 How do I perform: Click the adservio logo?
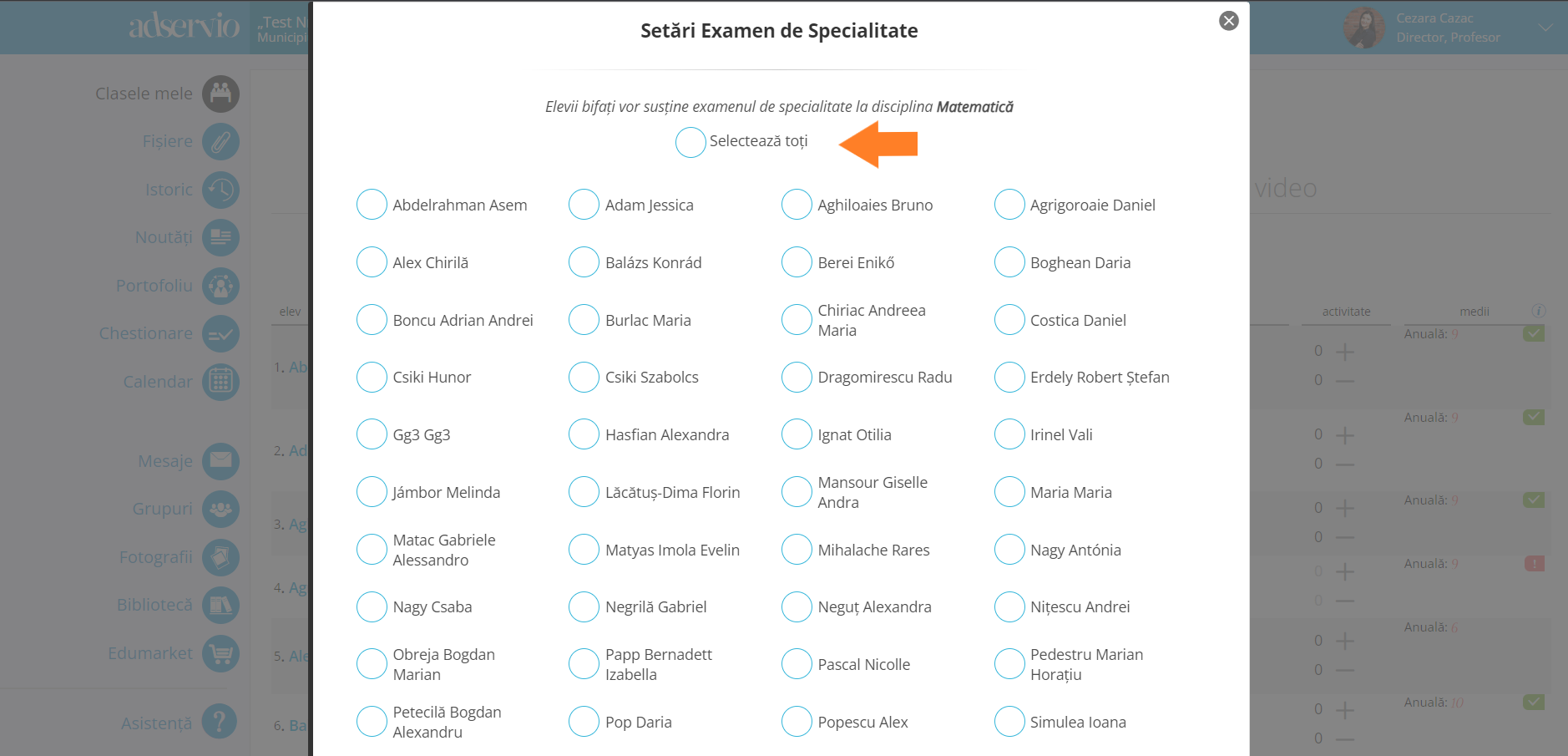tap(185, 26)
